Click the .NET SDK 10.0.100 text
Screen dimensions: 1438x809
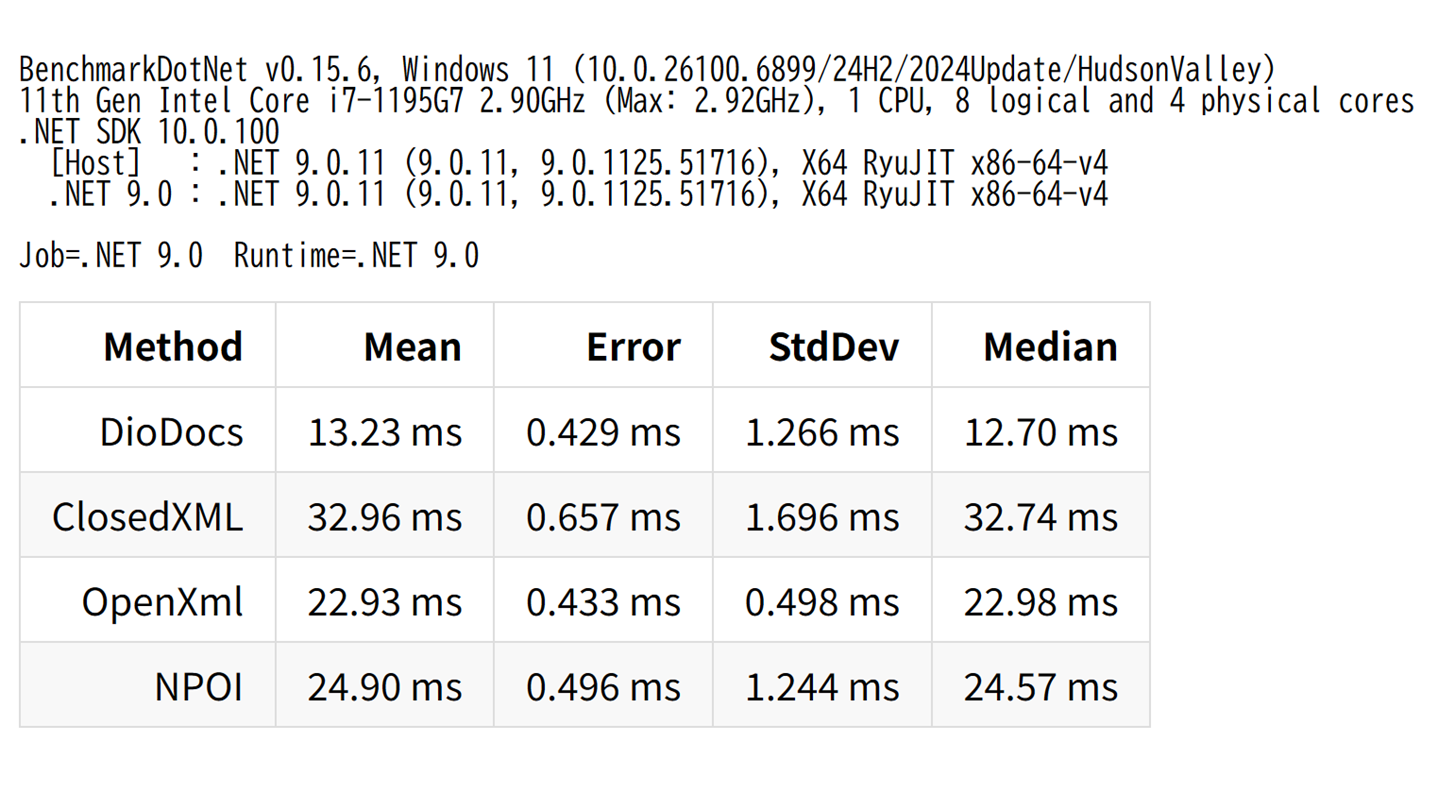tap(150, 132)
